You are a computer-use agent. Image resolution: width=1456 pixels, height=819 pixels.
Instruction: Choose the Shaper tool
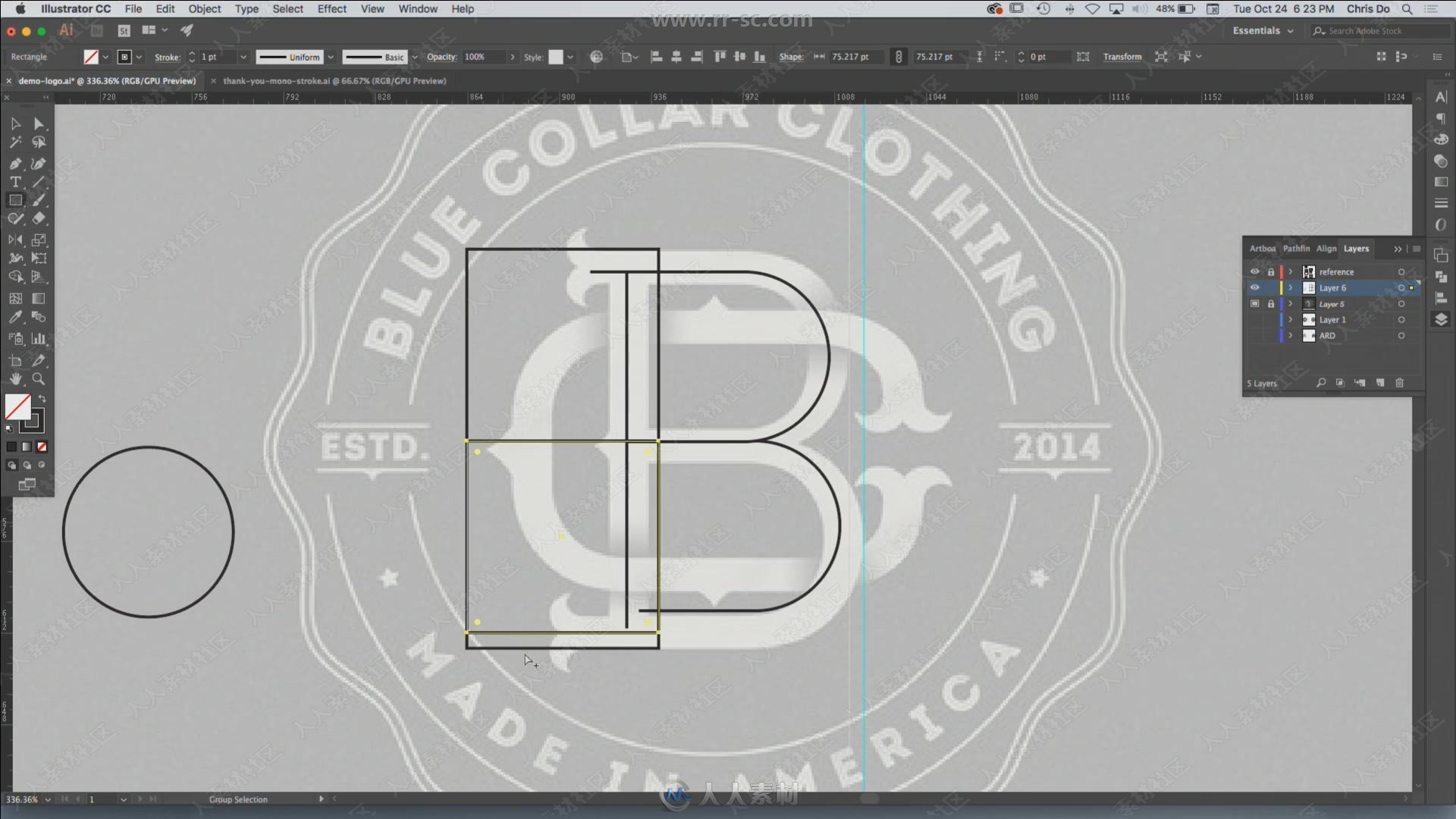[15, 218]
